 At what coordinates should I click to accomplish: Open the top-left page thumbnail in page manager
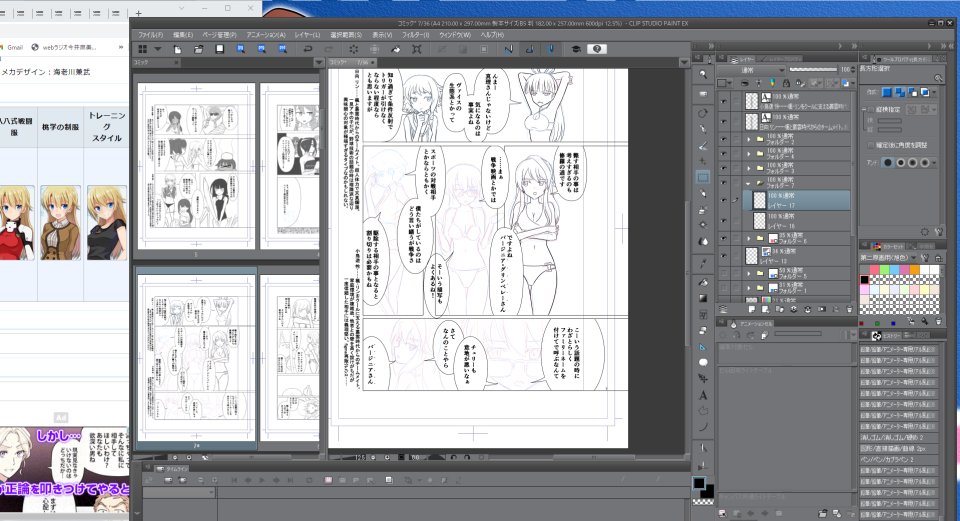(196, 167)
